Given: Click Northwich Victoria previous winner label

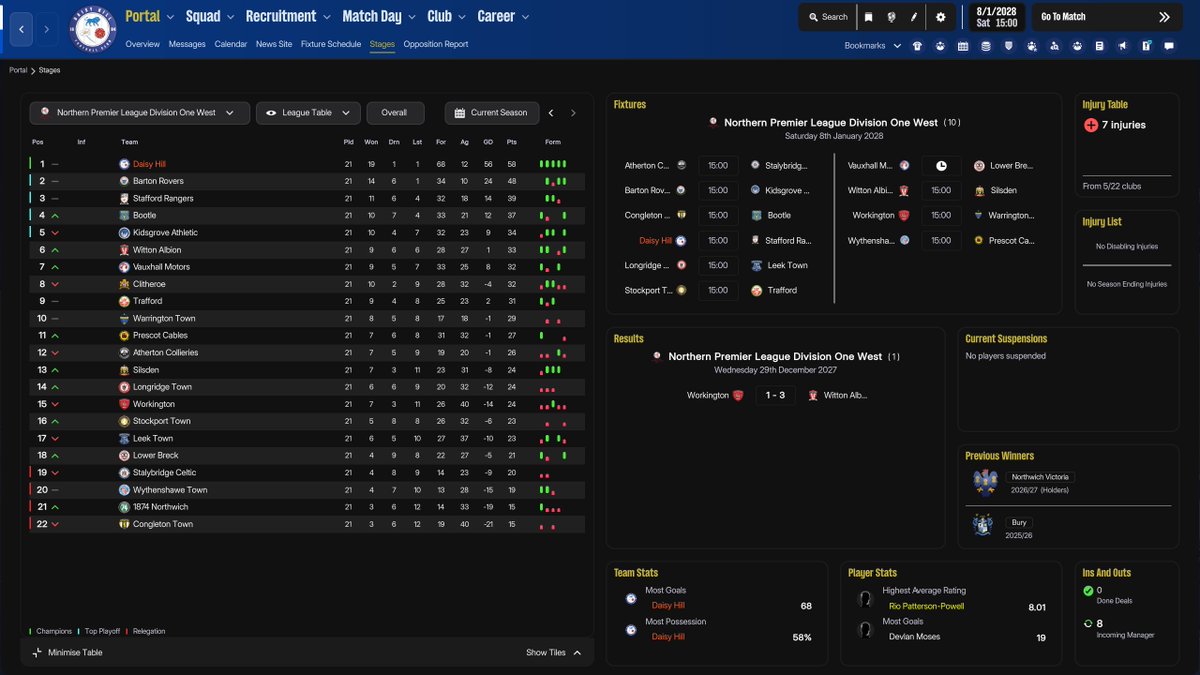Looking at the screenshot, I should (x=1040, y=477).
